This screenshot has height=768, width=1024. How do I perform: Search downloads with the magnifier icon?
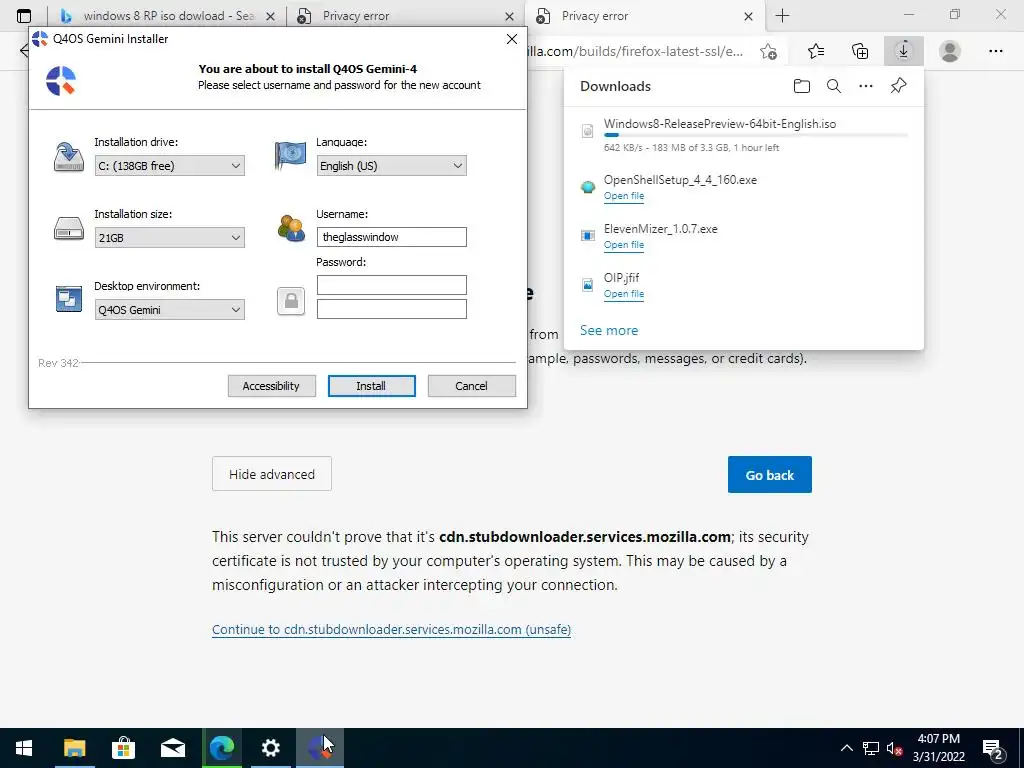tap(834, 86)
